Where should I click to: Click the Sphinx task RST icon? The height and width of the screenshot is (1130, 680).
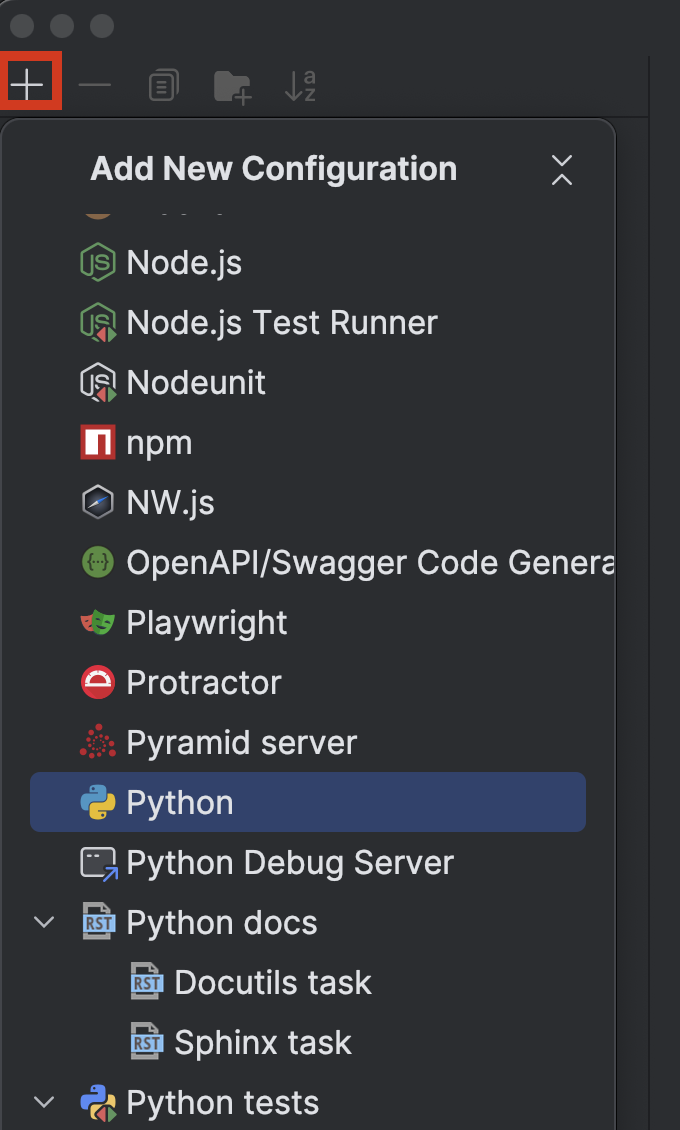[147, 1042]
